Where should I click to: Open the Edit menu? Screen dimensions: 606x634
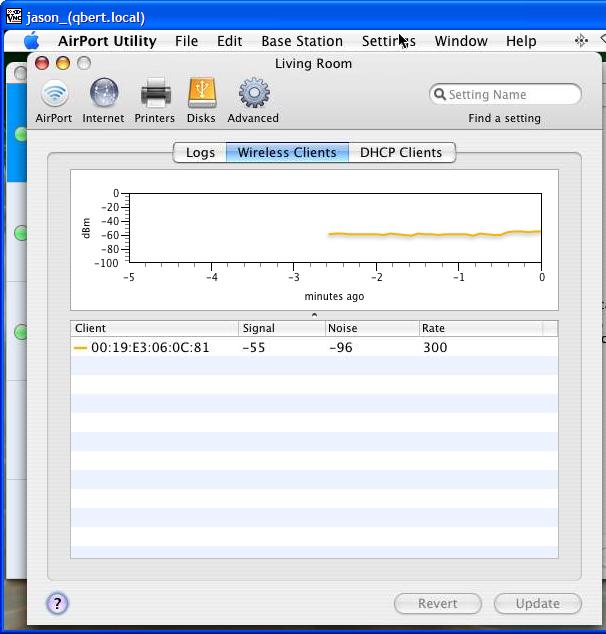point(229,41)
